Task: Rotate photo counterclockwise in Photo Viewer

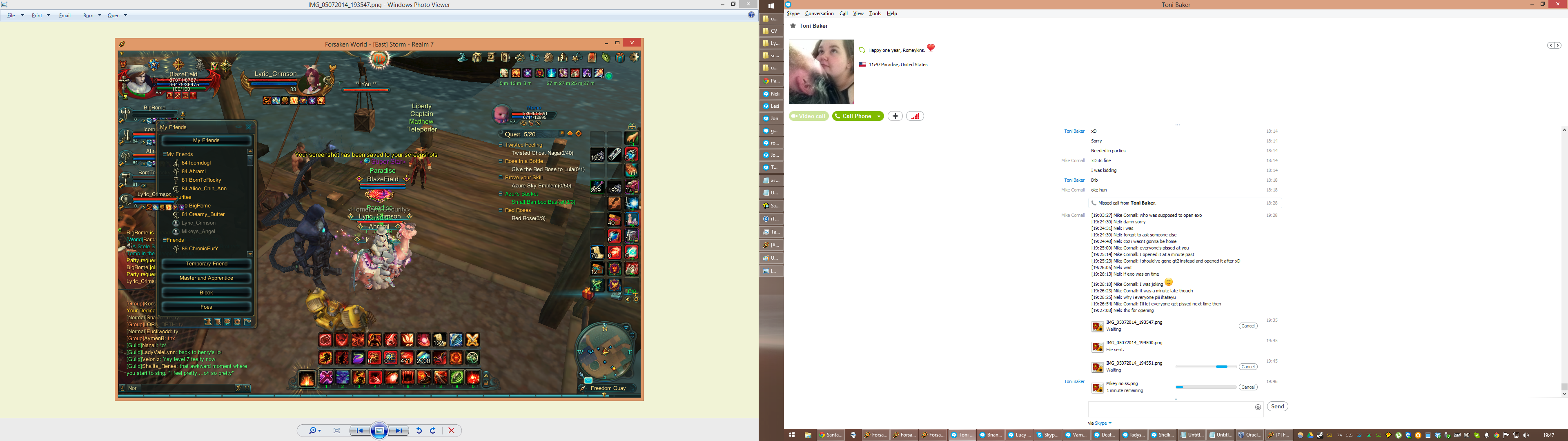Action: pyautogui.click(x=419, y=431)
